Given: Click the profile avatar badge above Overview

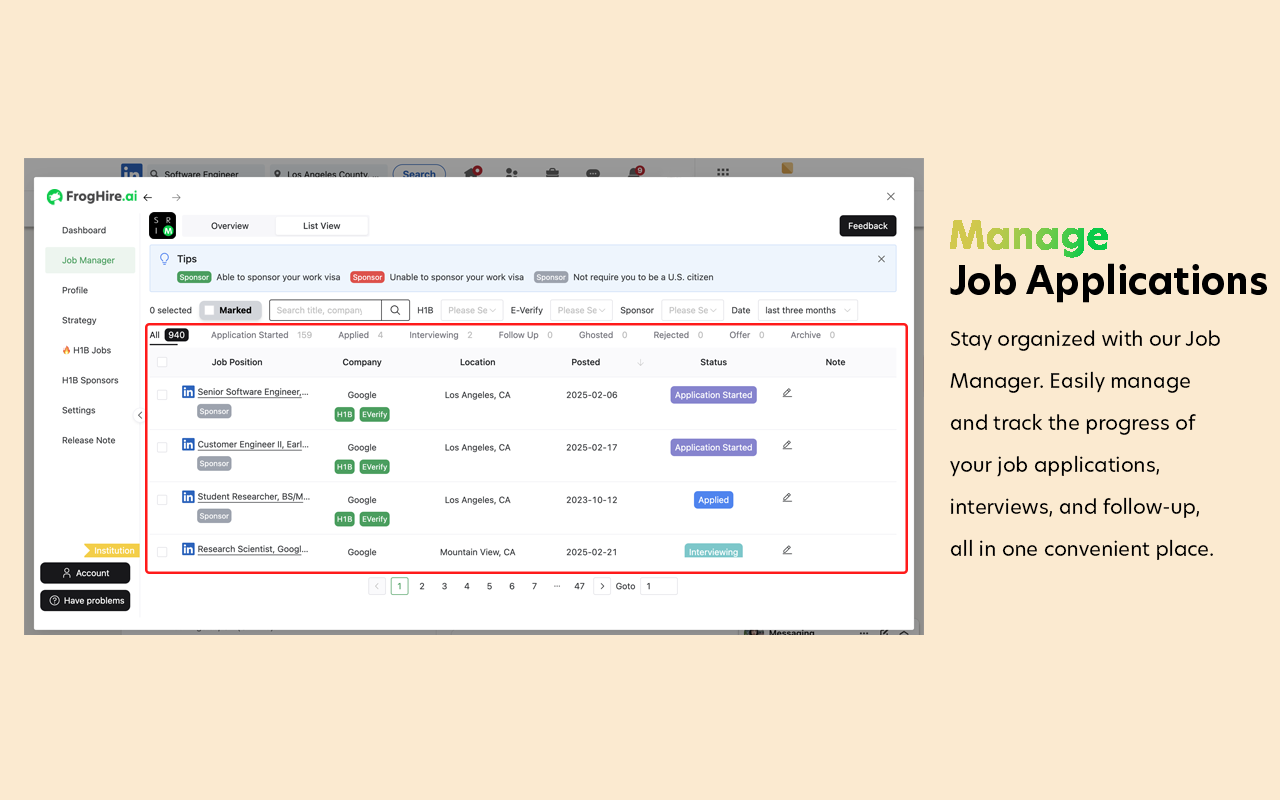Looking at the screenshot, I should click(x=162, y=225).
